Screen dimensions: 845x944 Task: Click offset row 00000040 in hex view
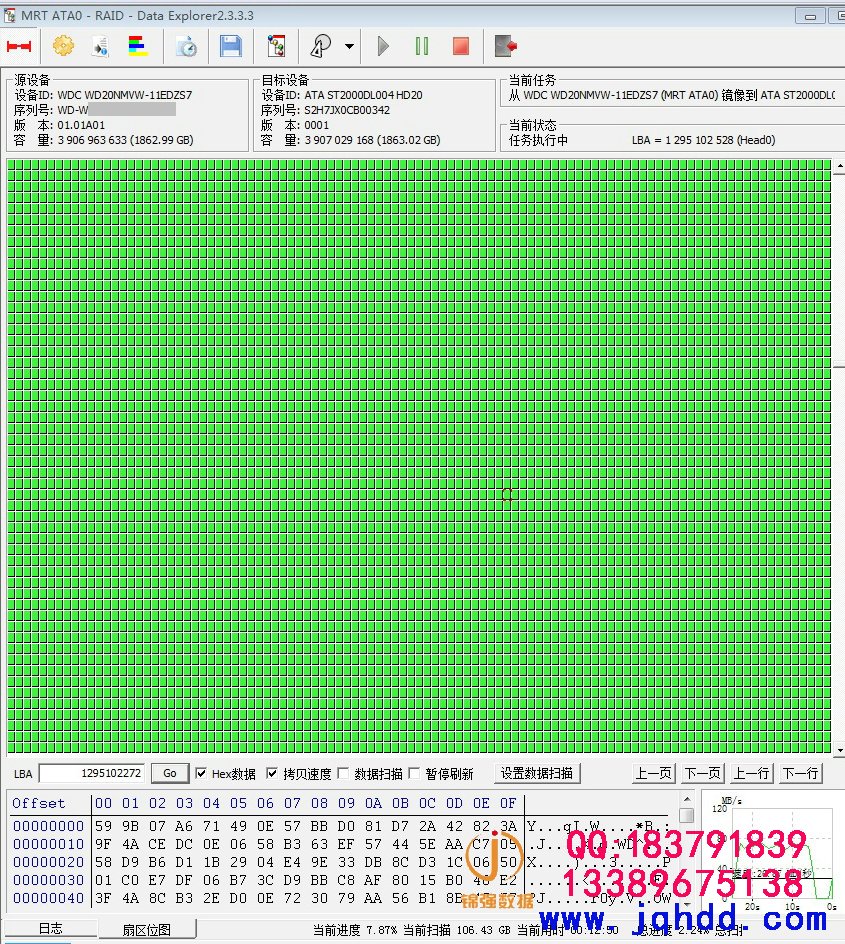pyautogui.click(x=340, y=898)
